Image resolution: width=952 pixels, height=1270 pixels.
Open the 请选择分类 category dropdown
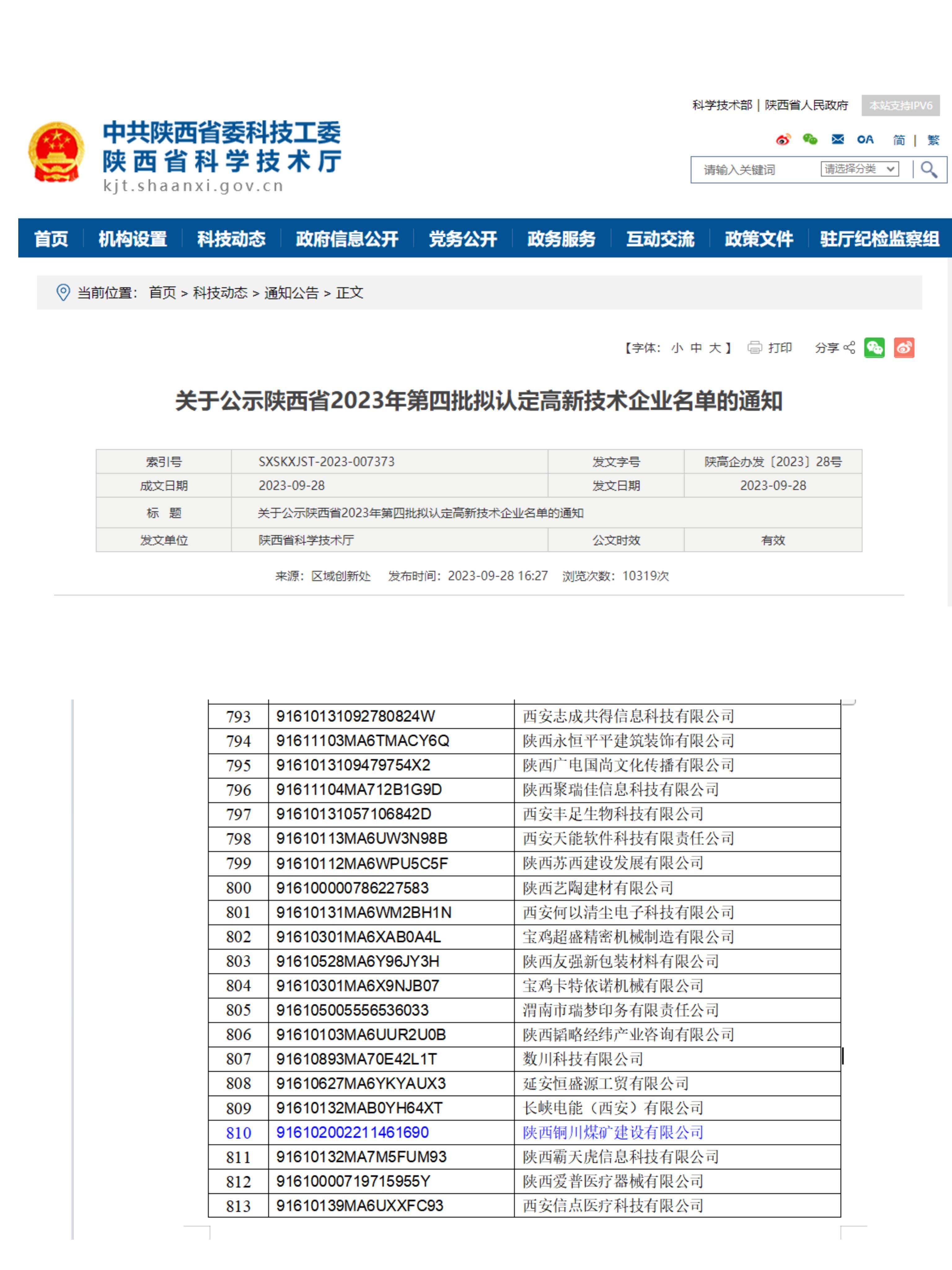tap(860, 169)
